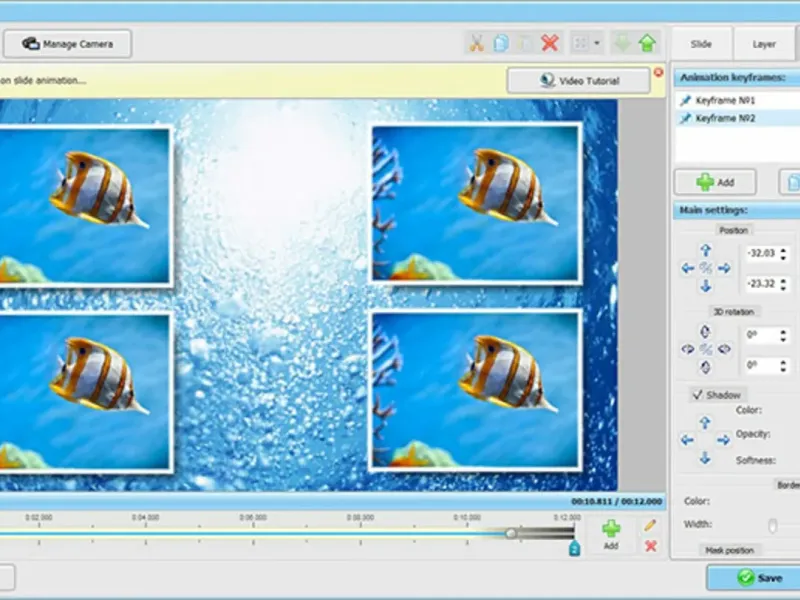Add a keyframe with the timeline Add button
Screen dimensions: 800x600
(x=611, y=535)
